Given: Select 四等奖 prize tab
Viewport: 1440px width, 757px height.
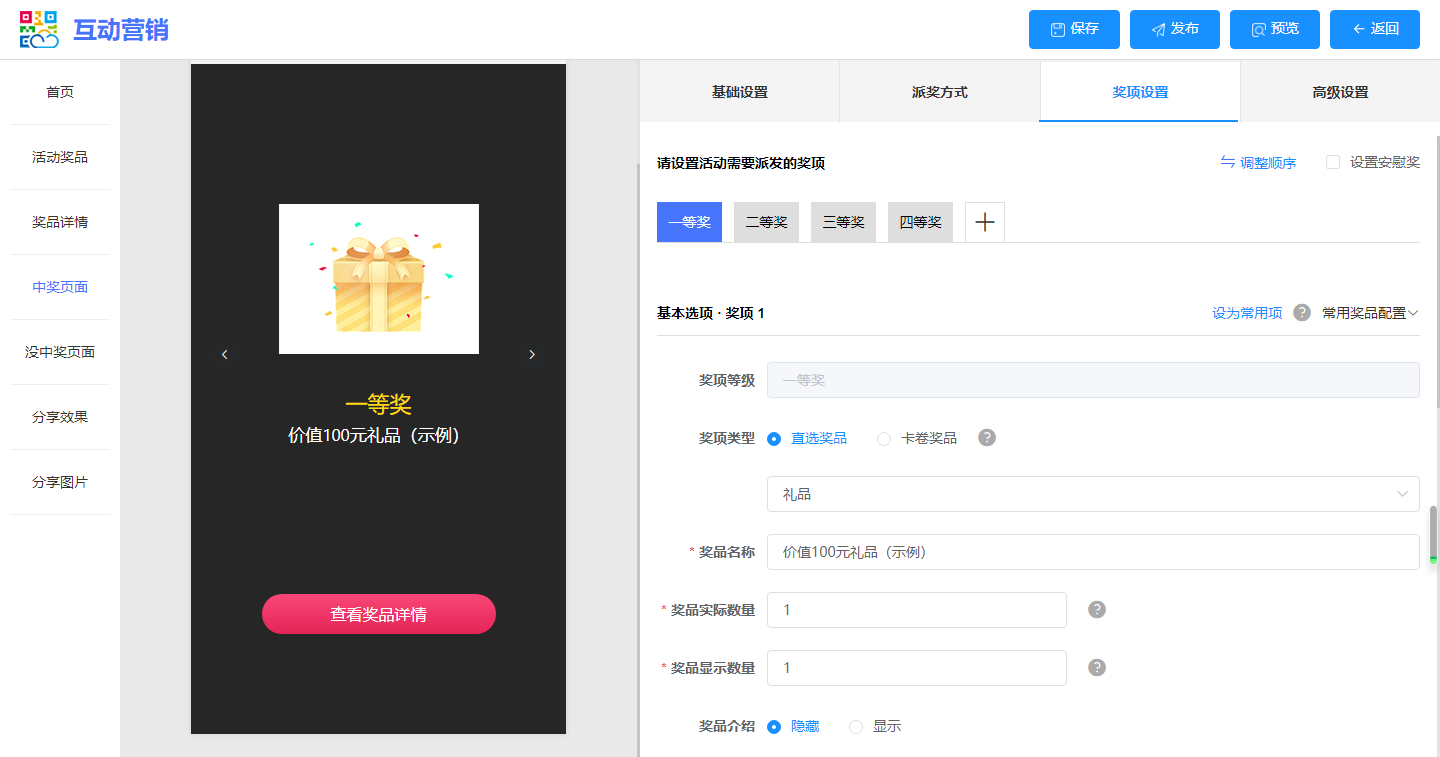Looking at the screenshot, I should coord(920,222).
